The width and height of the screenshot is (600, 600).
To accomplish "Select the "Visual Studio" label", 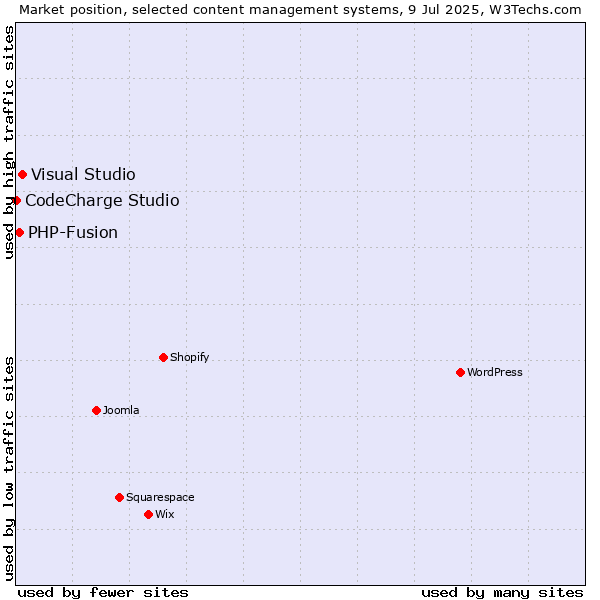I will point(83,174).
